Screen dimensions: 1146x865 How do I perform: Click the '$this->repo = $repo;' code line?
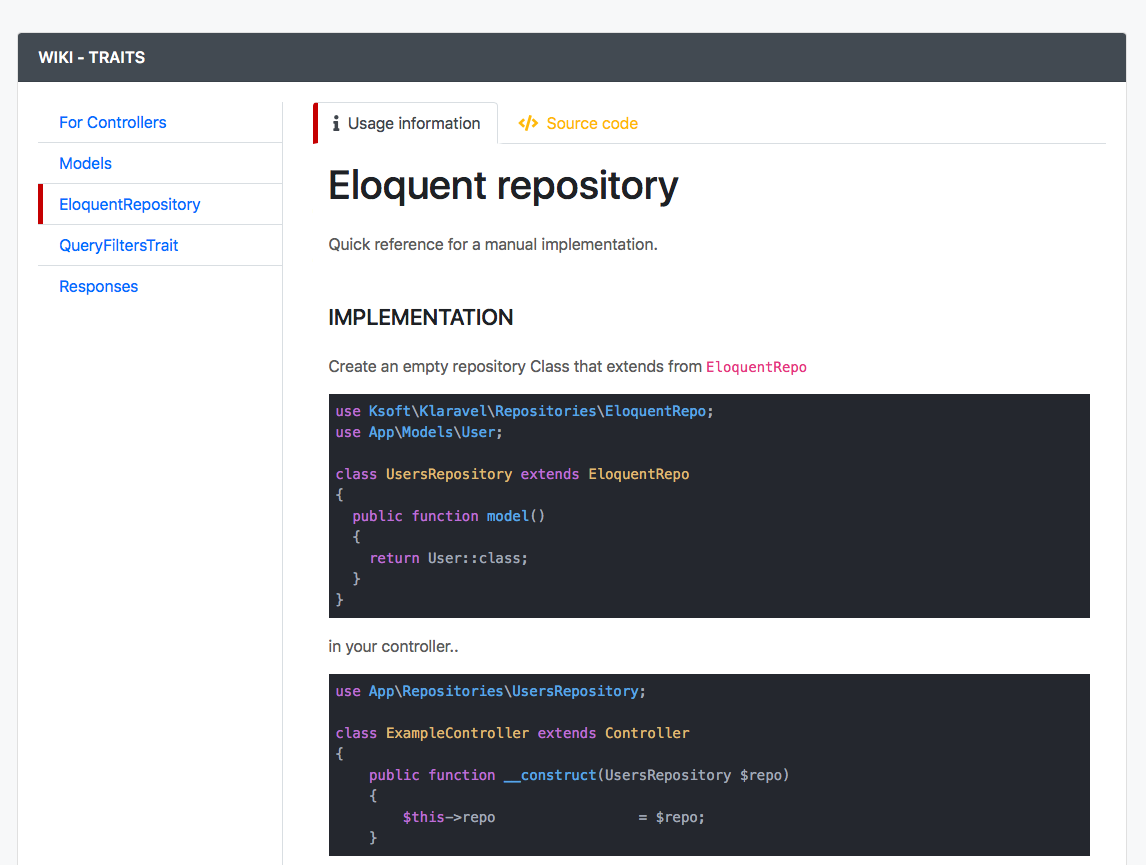(x=553, y=817)
